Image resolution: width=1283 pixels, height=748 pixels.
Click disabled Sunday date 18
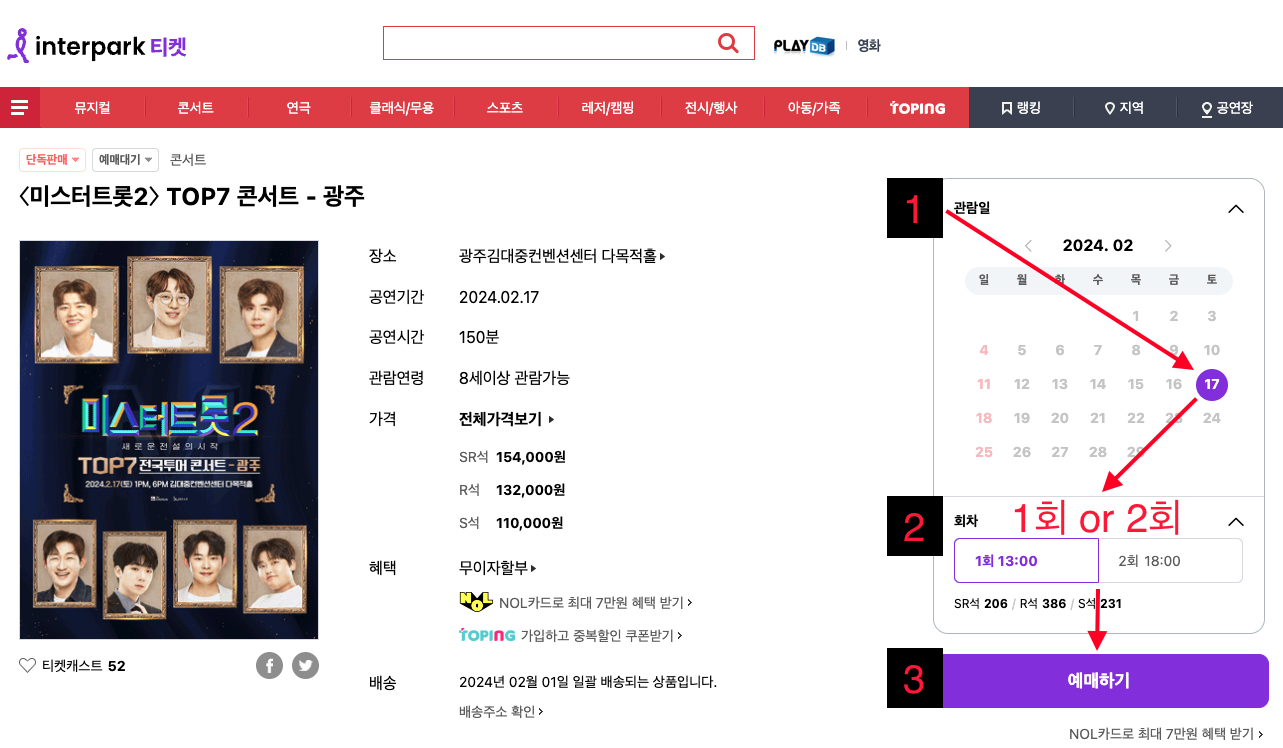pyautogui.click(x=984, y=418)
